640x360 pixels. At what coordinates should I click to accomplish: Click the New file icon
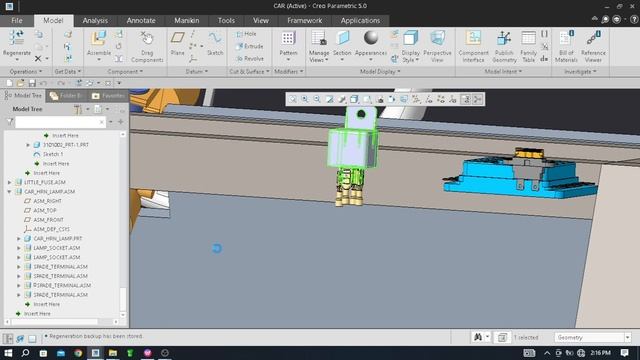pyautogui.click(x=9, y=83)
